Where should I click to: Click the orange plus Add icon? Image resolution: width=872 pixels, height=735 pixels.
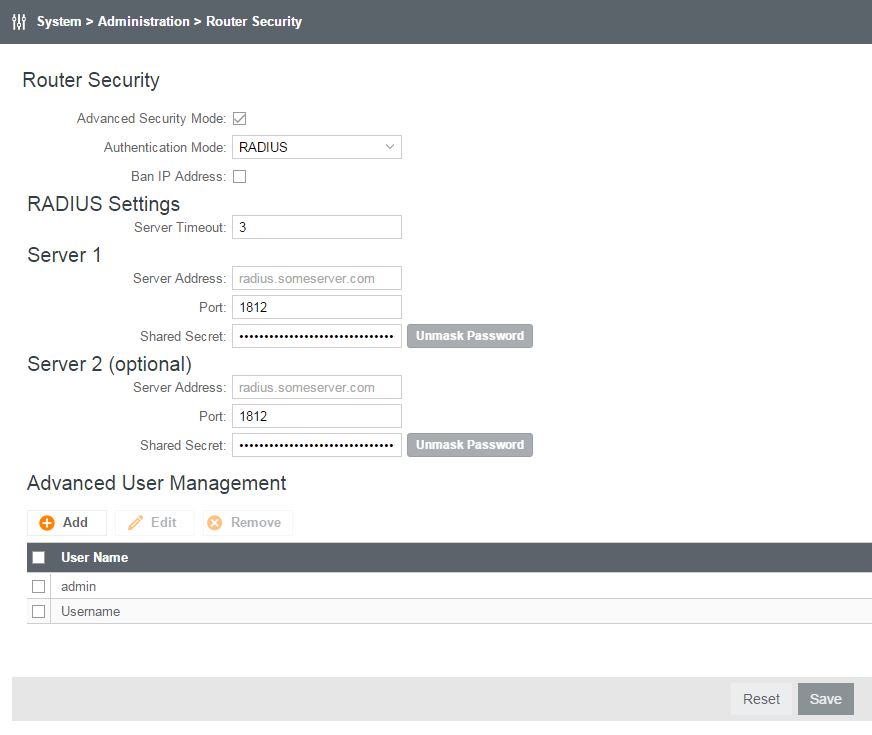point(47,523)
